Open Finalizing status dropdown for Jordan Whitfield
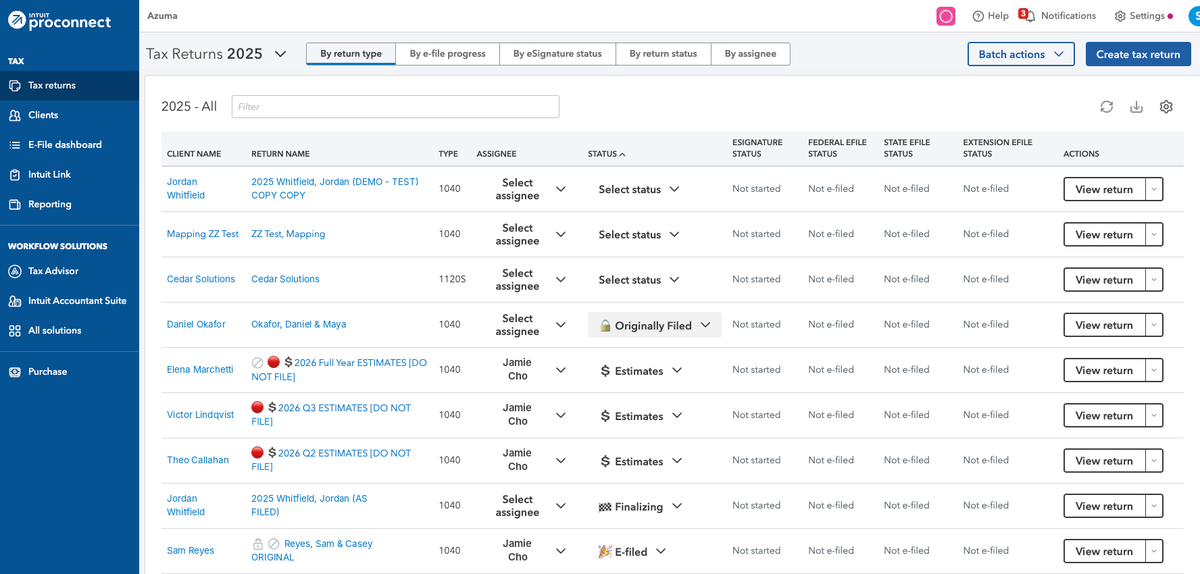Screen dimensions: 1200x574 tap(641, 507)
